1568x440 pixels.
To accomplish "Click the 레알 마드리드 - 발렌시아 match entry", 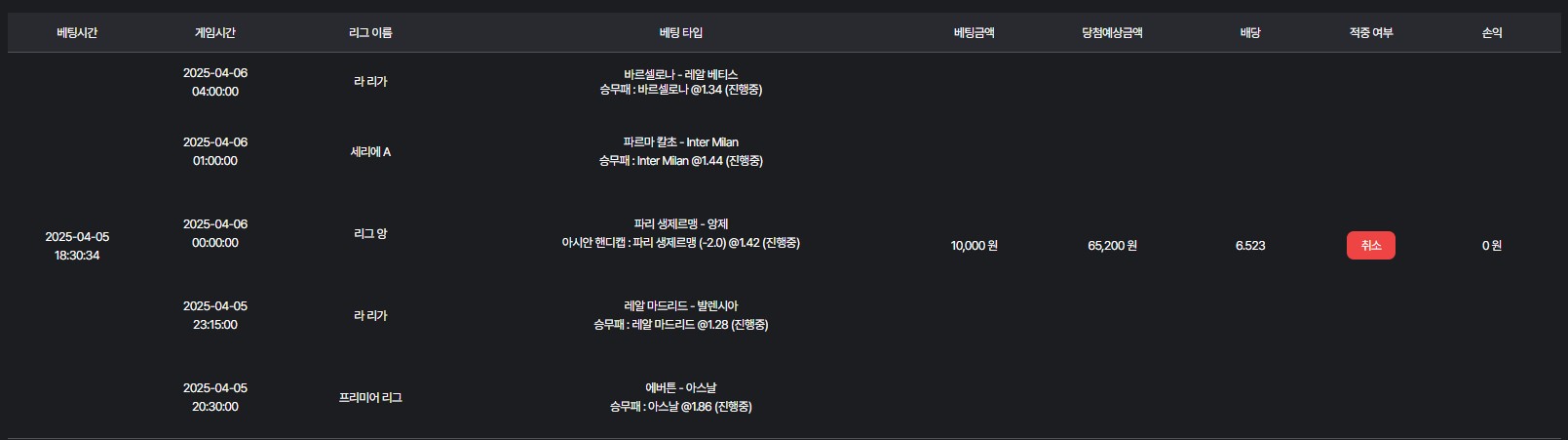I will click(x=680, y=306).
